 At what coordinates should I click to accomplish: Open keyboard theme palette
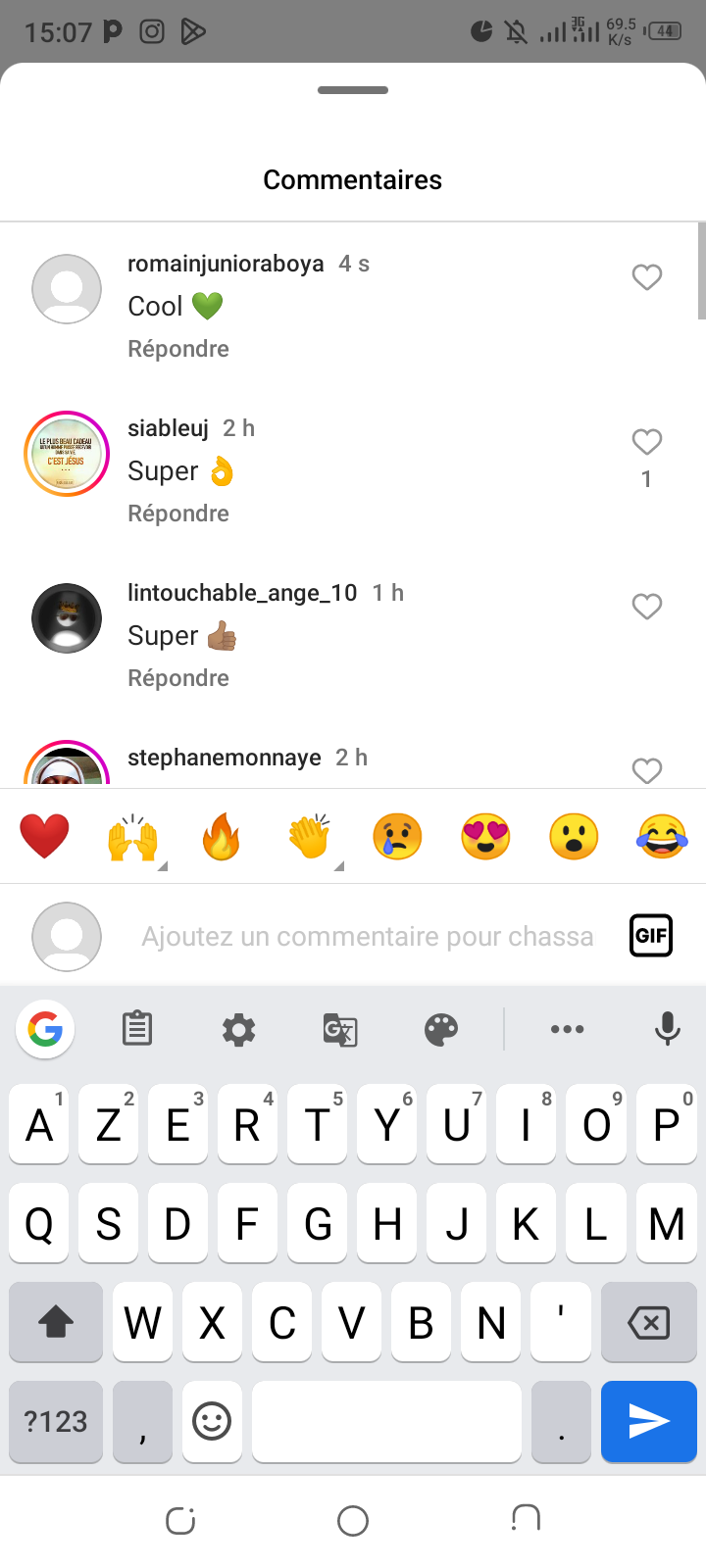pyautogui.click(x=441, y=1029)
